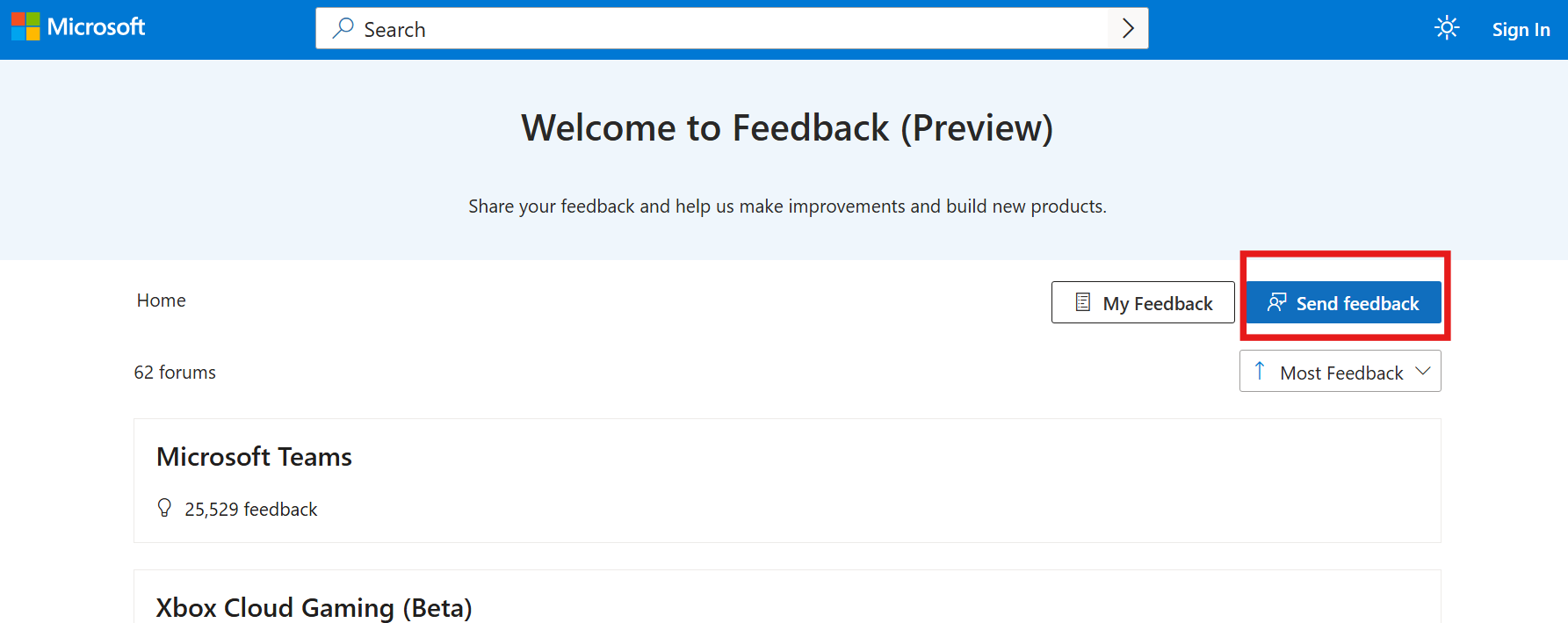Open the My Feedback page
Screen dimensions: 1568x623
(x=1142, y=302)
